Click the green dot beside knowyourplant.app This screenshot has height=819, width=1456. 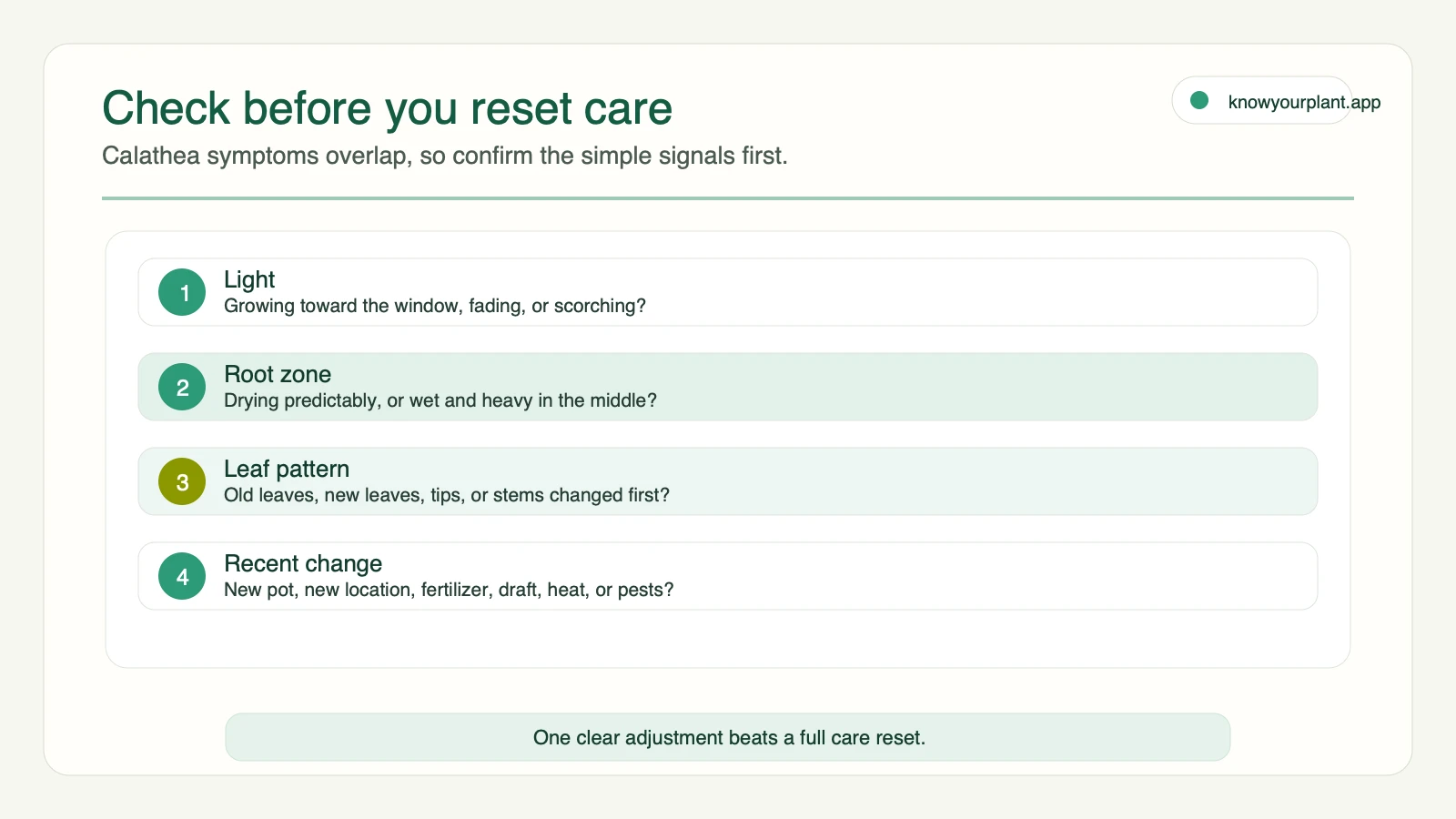coord(1199,100)
